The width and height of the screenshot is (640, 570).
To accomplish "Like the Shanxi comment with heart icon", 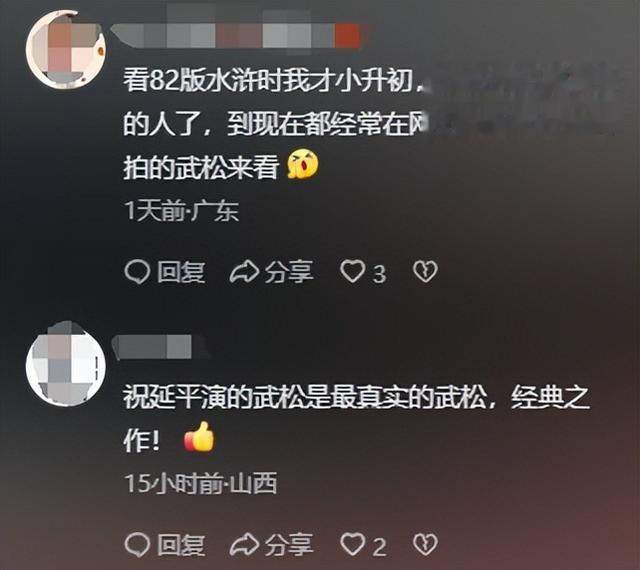I will click(353, 544).
